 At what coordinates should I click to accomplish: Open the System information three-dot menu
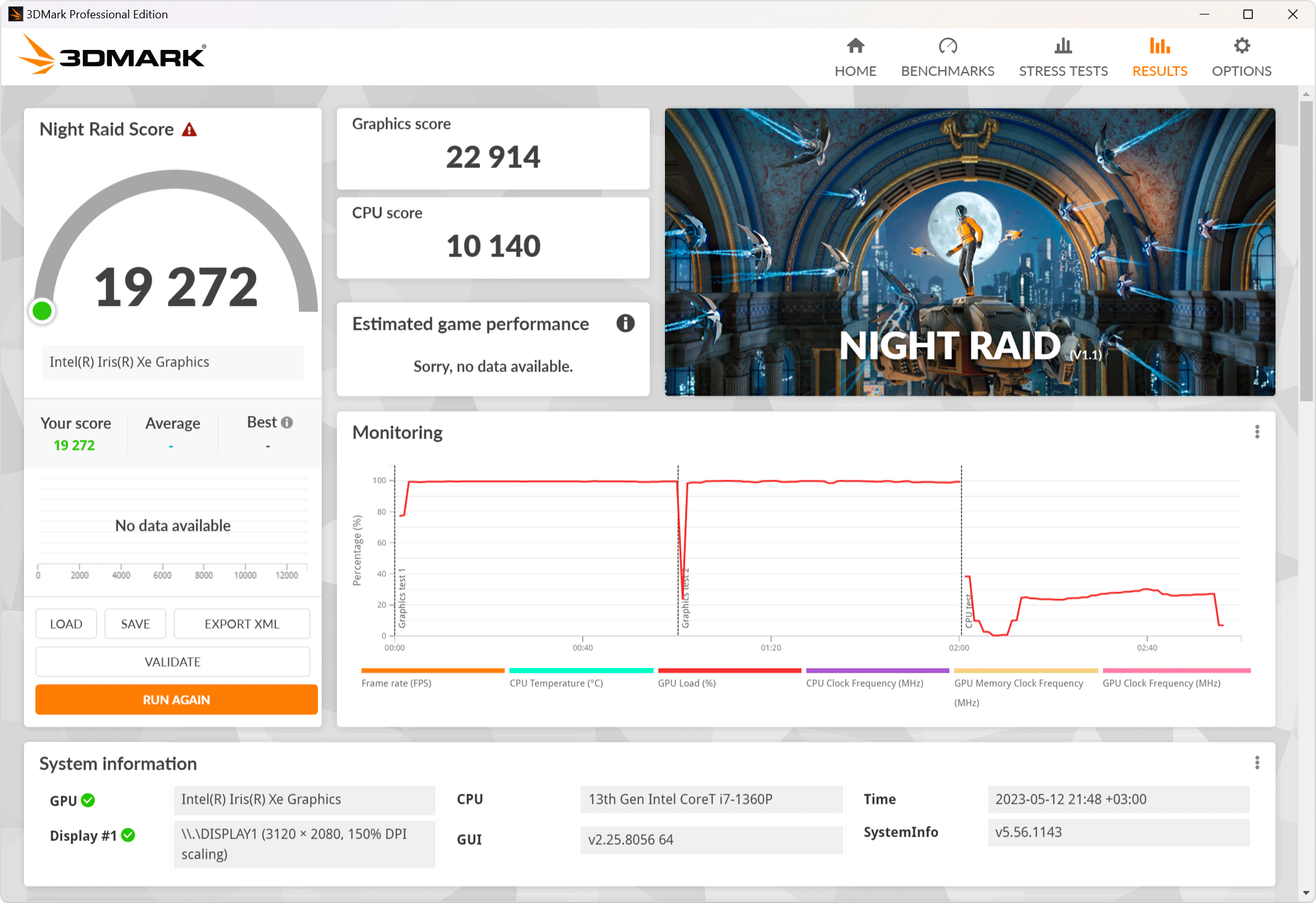tap(1257, 763)
